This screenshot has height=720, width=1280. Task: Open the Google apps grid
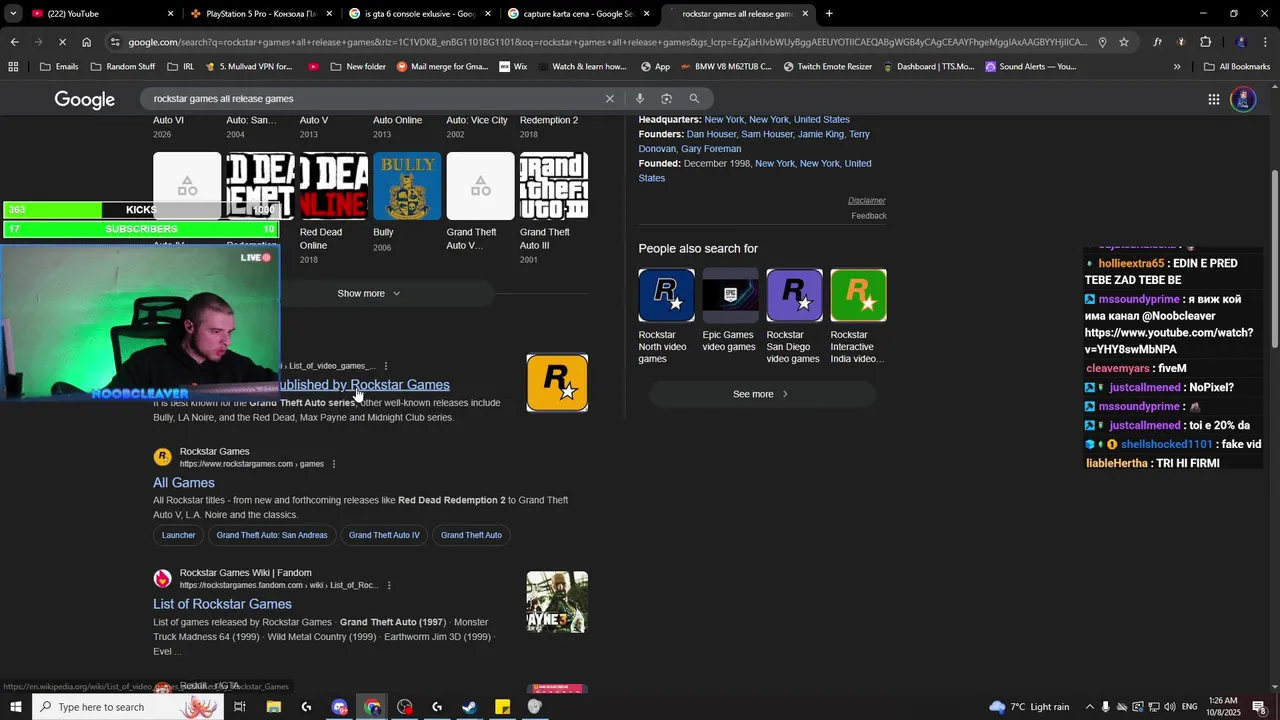1213,99
